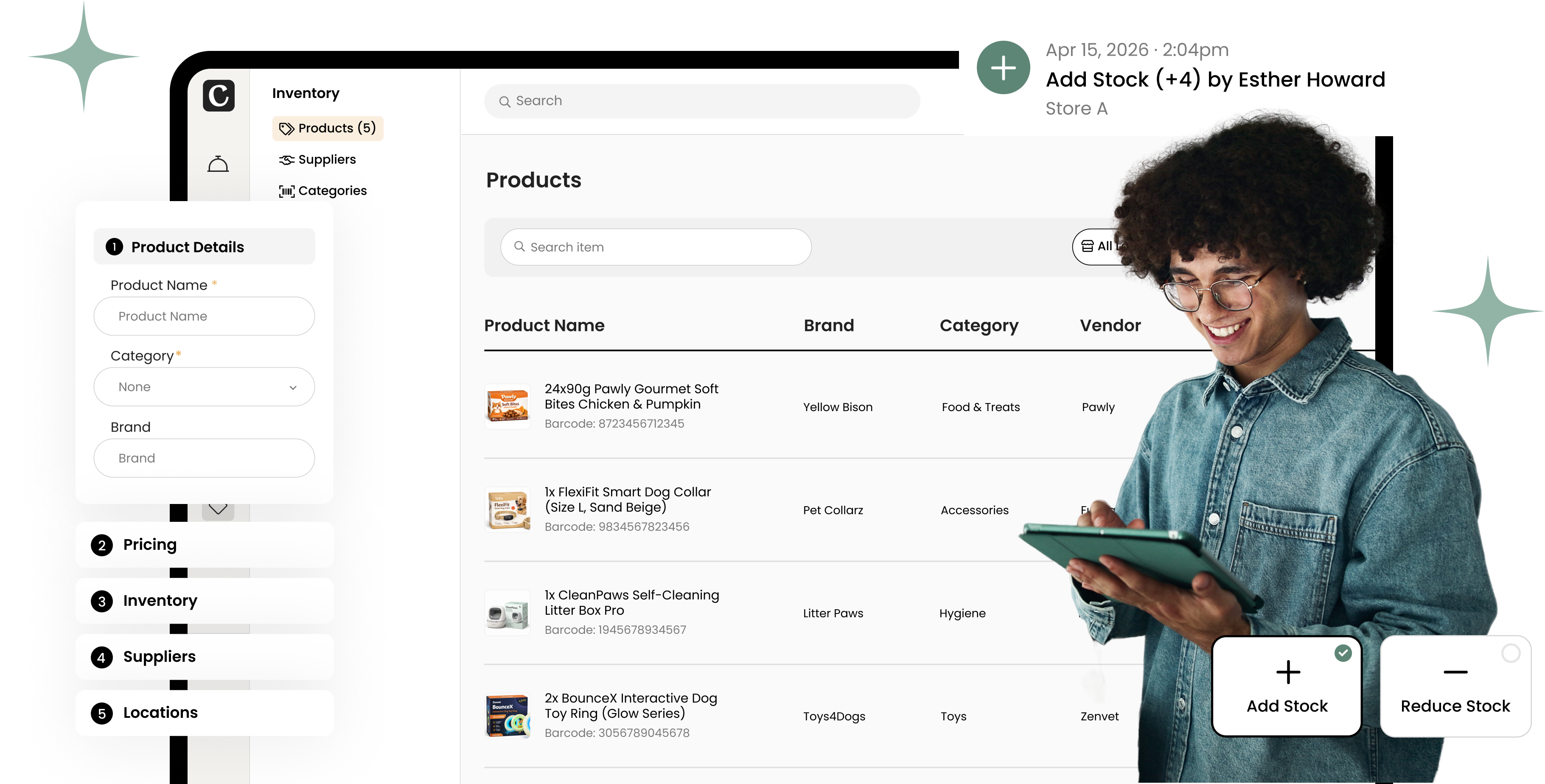
Task: Open CleanPaws Litter Box Pro thumbnail
Action: (508, 613)
